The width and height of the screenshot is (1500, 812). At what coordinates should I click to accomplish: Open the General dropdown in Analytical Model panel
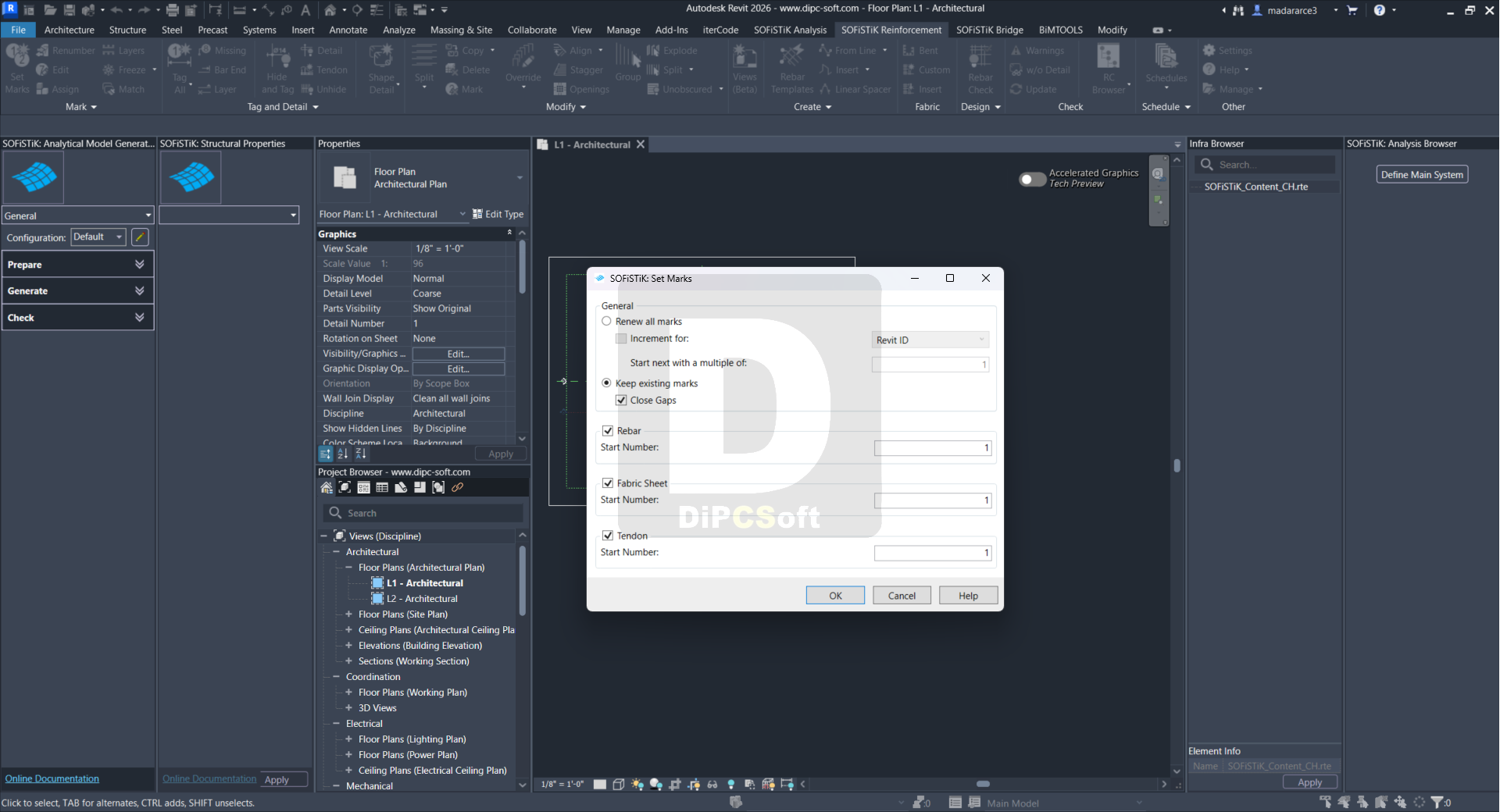(x=77, y=215)
